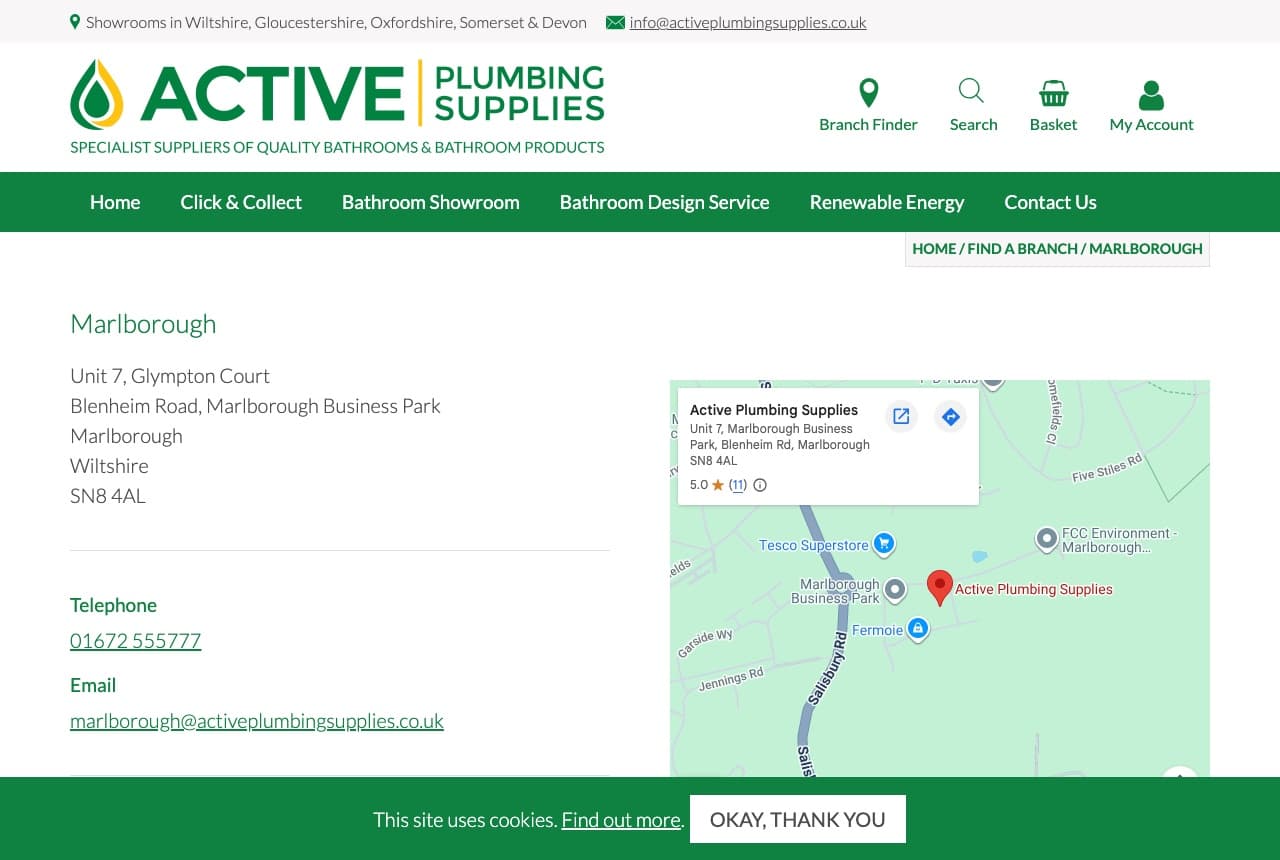
Task: Click the Search magnifier icon
Action: click(971, 91)
